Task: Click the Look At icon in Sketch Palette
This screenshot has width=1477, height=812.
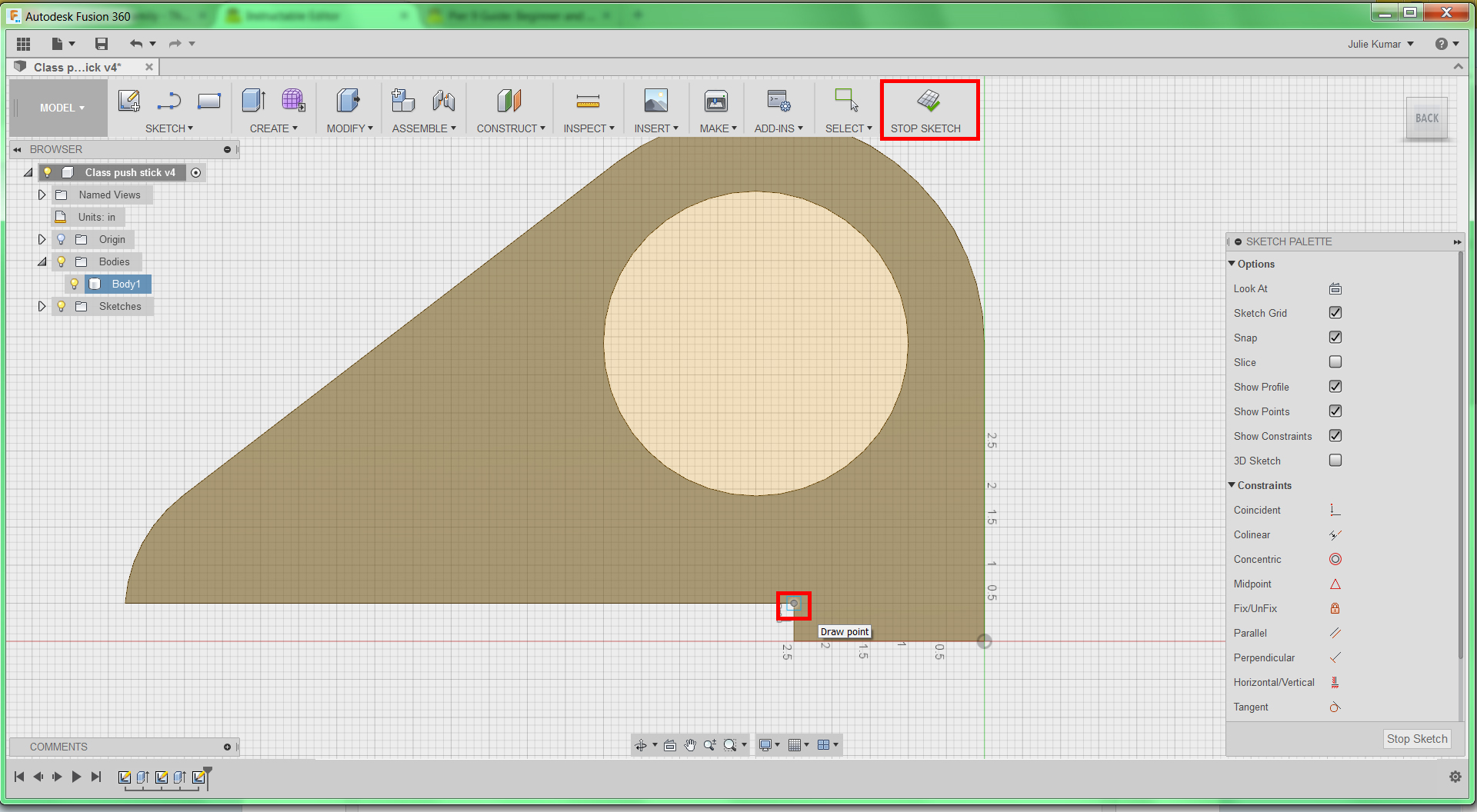Action: coord(1335,289)
